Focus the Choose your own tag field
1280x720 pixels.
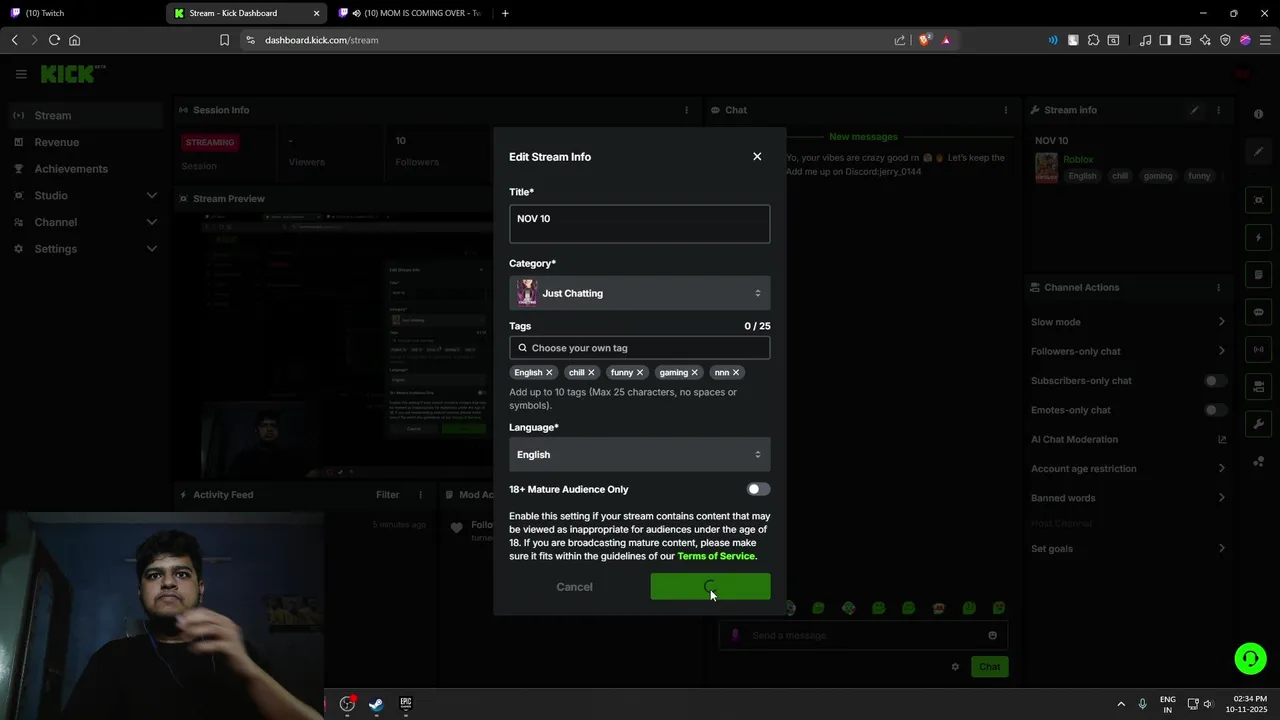640,348
